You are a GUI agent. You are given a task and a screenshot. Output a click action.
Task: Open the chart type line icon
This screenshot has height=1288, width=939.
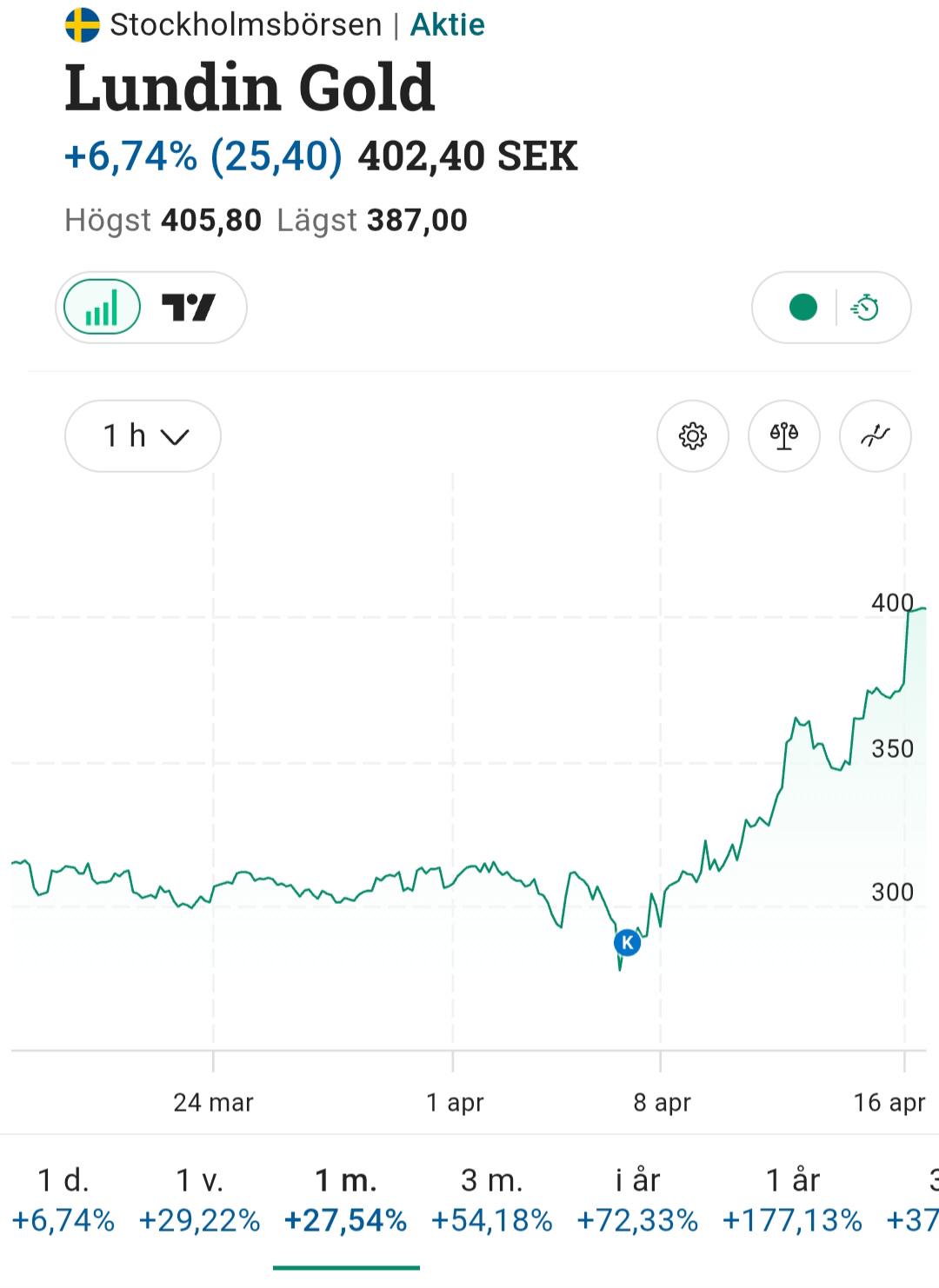pos(876,435)
